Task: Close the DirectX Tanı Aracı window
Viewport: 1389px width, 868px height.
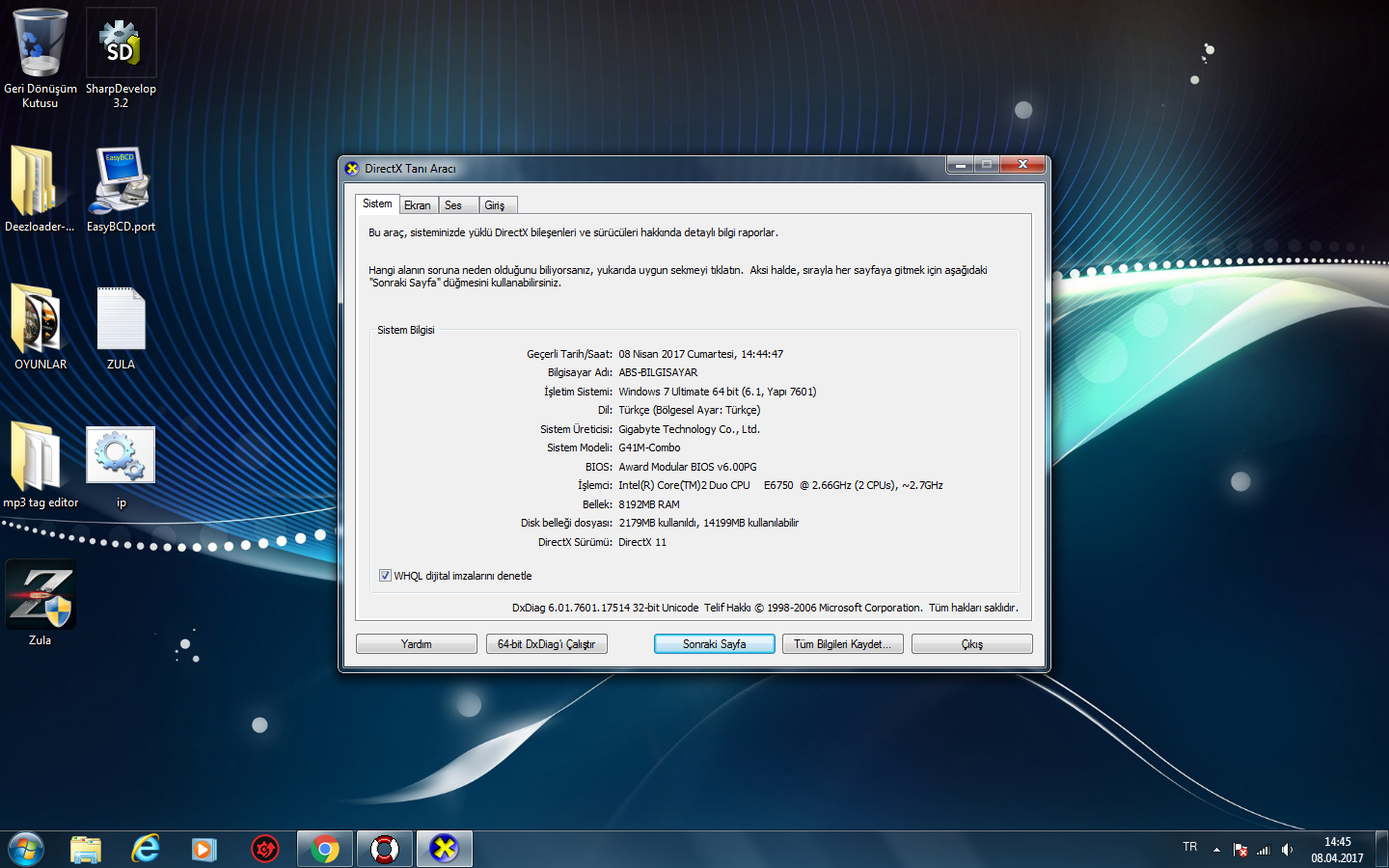Action: click(1022, 165)
